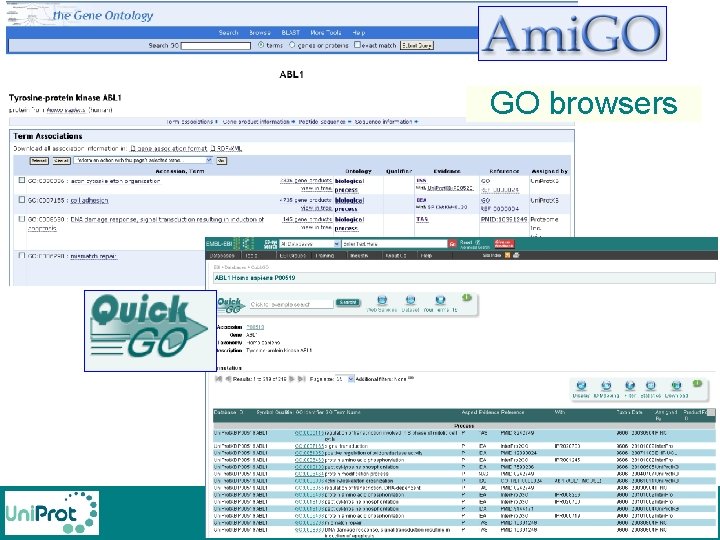Tick the 'exact match' checkbox
This screenshot has width=720, height=540.
[x=357, y=45]
